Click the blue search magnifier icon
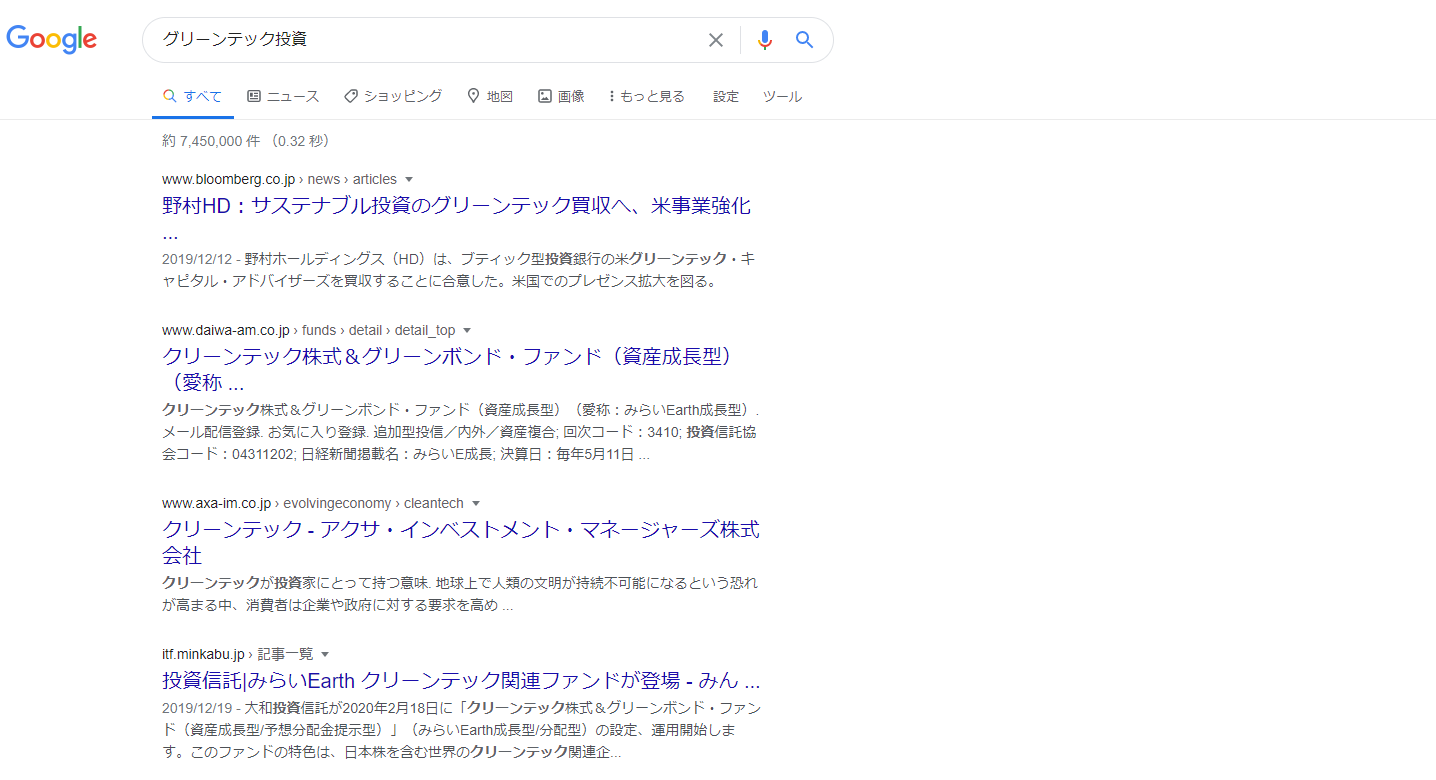 point(804,40)
